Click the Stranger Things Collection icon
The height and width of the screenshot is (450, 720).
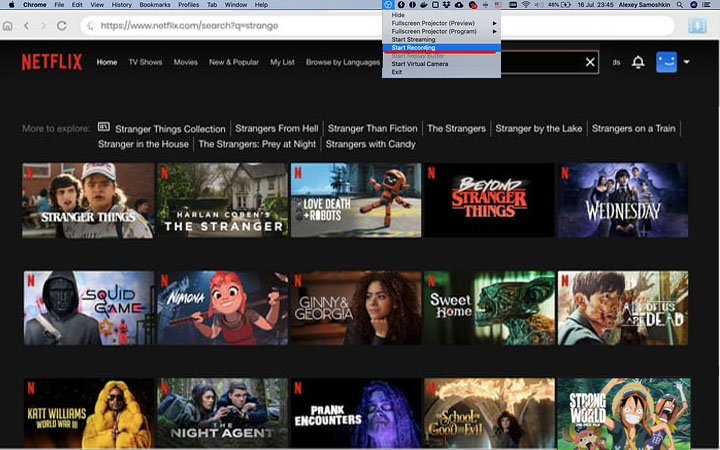coord(104,126)
